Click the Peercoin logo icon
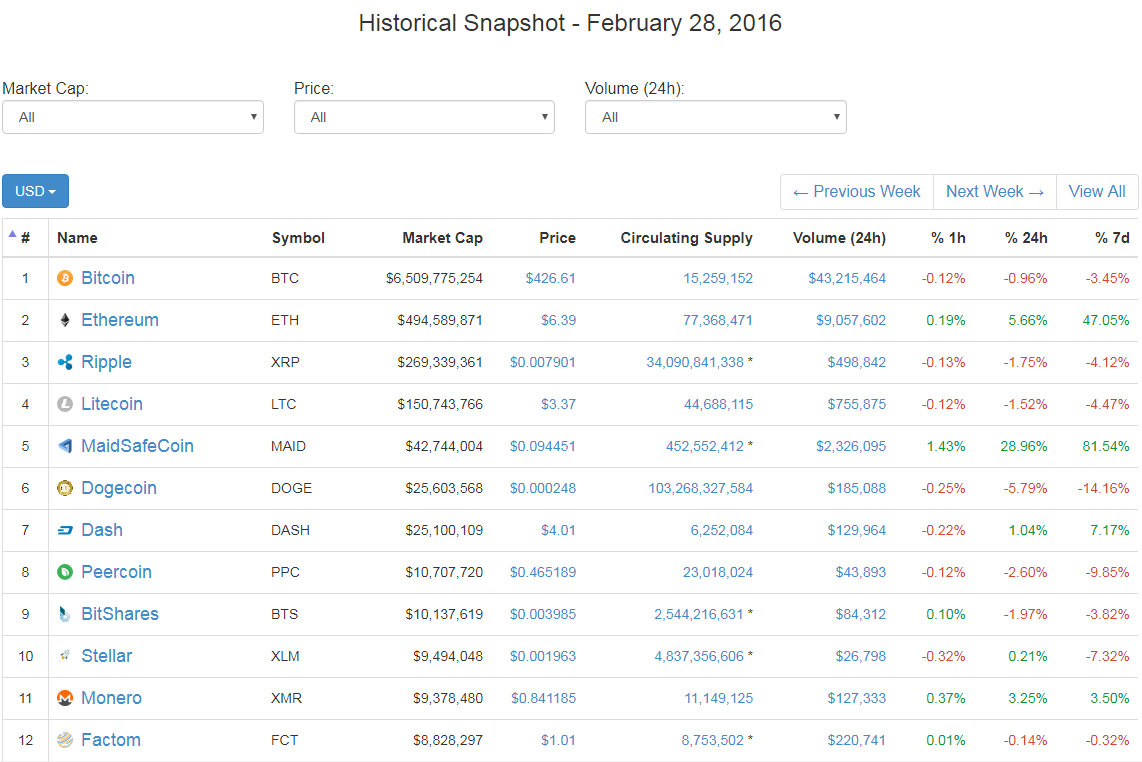The image size is (1142, 762). (x=65, y=573)
